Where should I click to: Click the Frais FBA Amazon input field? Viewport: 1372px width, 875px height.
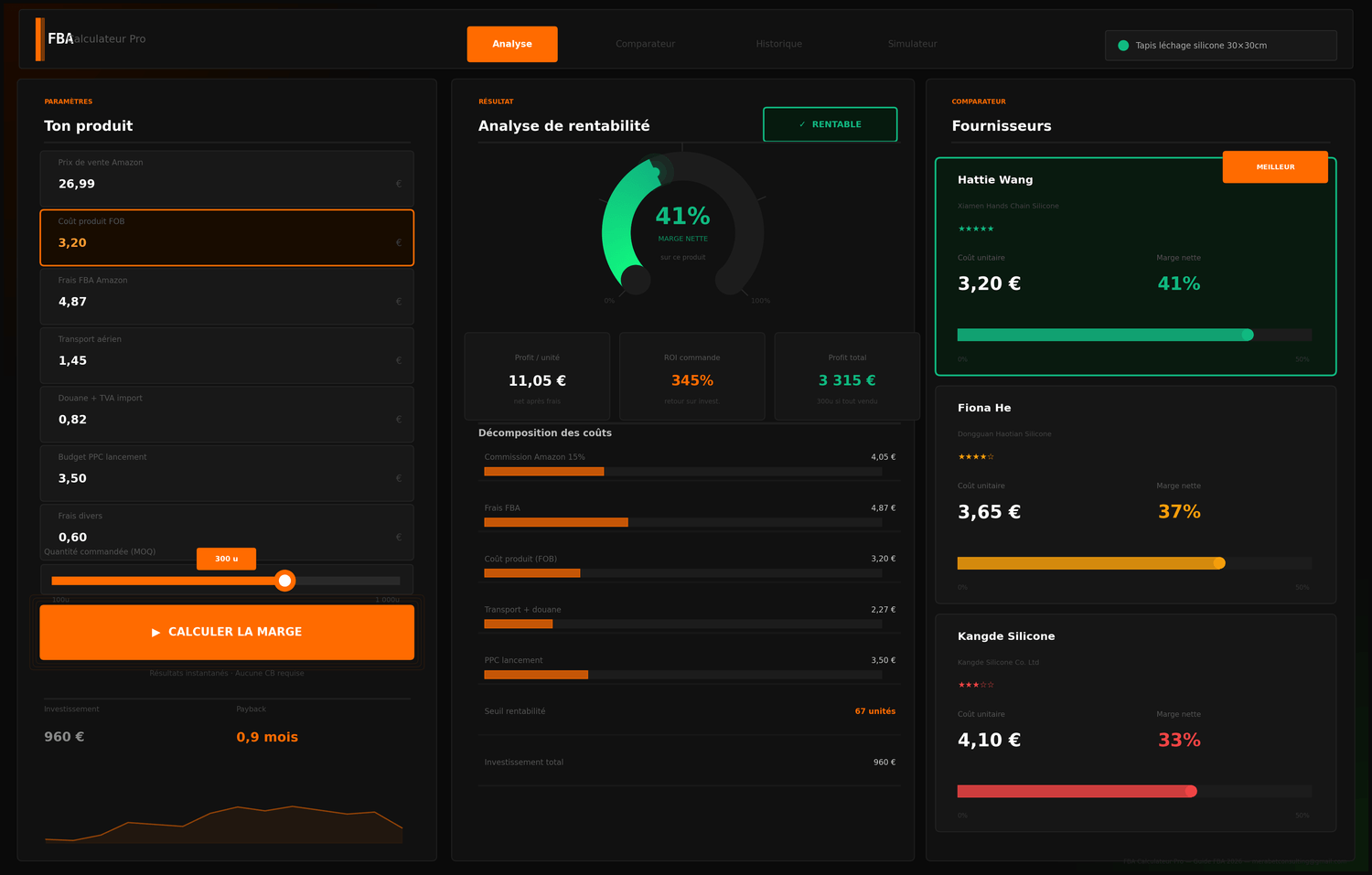pos(227,296)
